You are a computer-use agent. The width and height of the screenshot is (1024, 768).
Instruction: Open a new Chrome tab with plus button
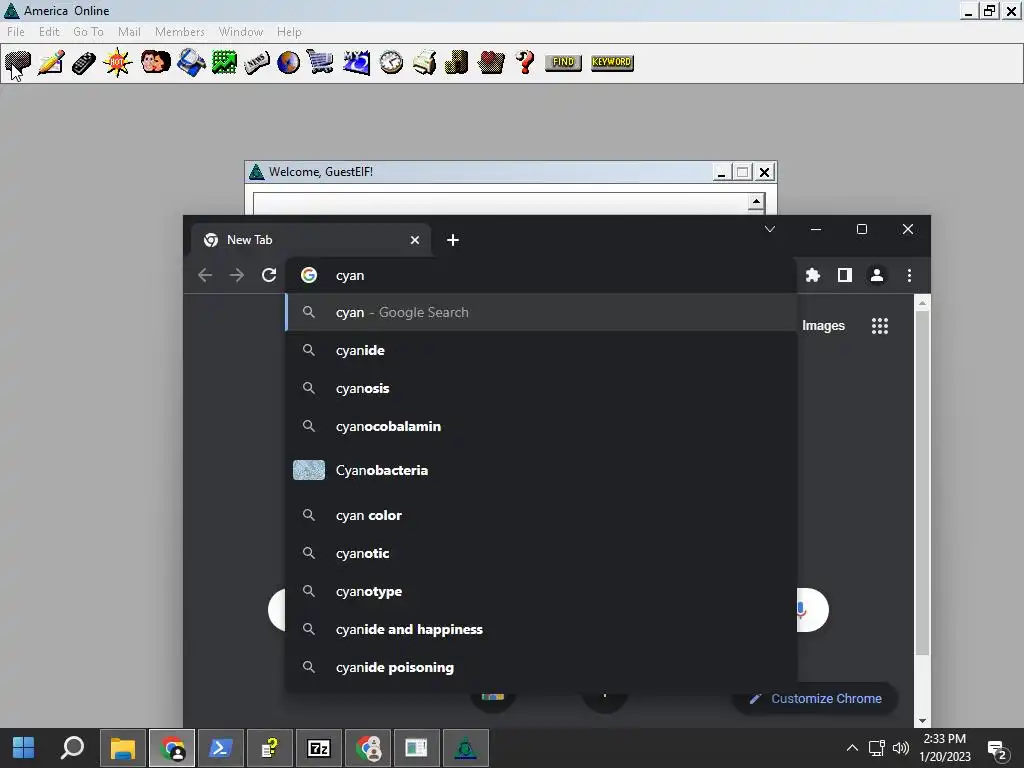tap(453, 240)
